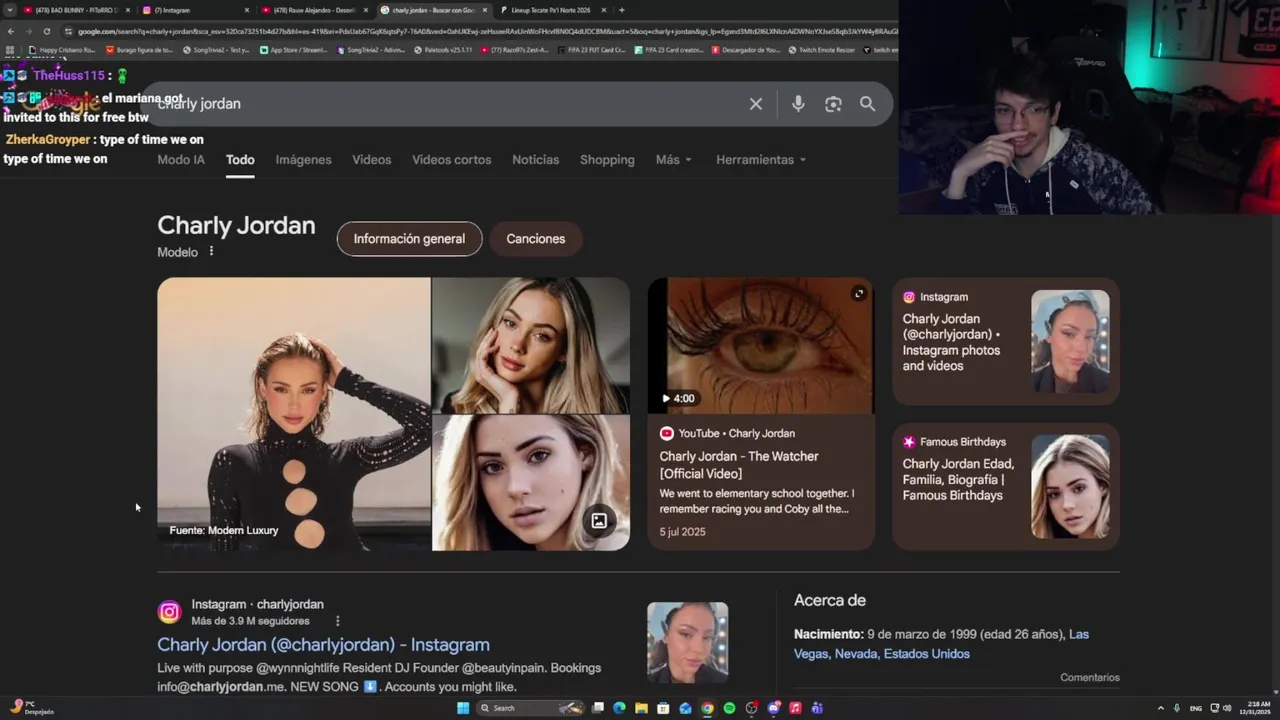Screen dimensions: 1280x720
Task: Open the Shopping results tab
Action: click(x=607, y=160)
